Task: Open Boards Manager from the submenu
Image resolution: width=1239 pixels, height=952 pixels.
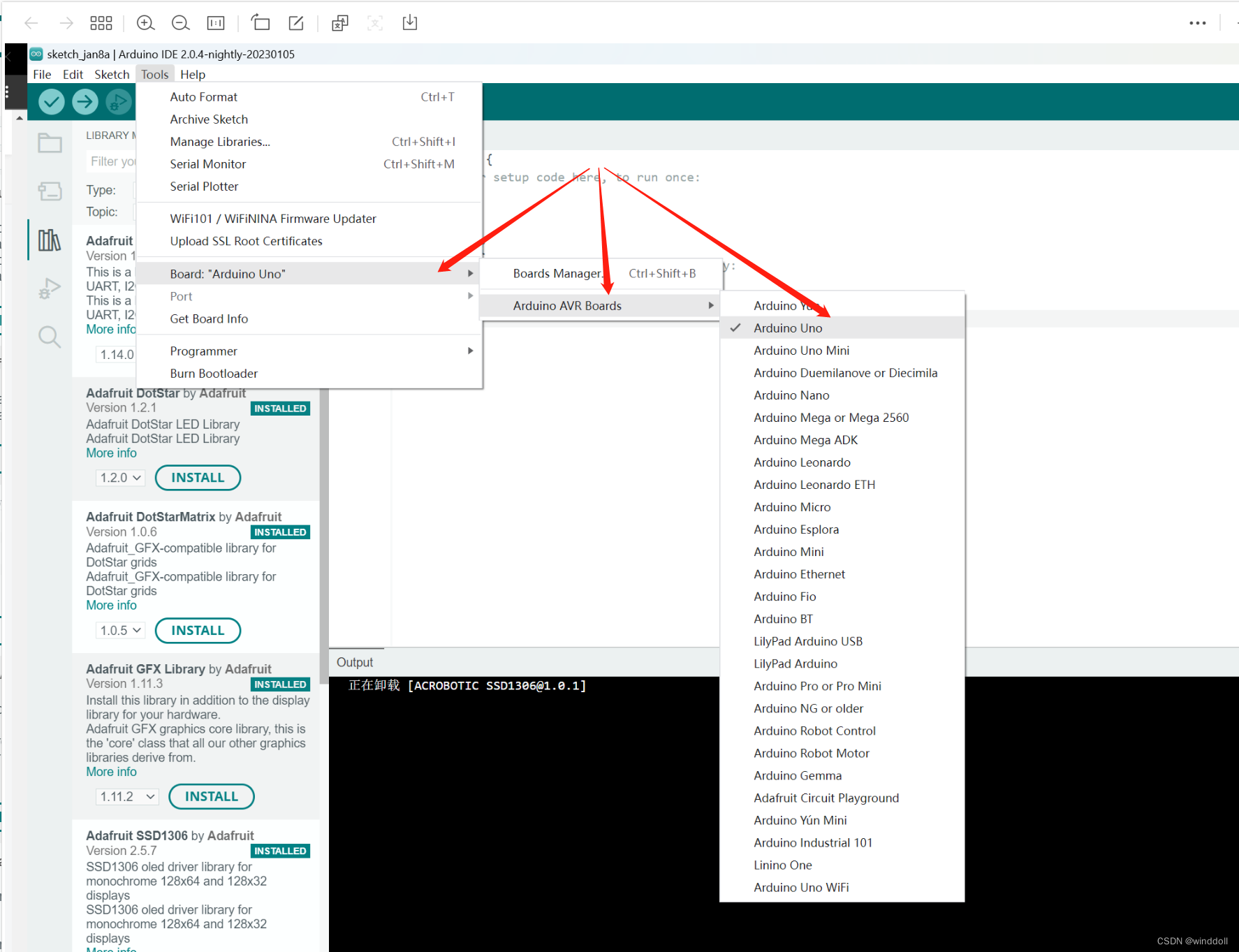Action: click(600, 273)
